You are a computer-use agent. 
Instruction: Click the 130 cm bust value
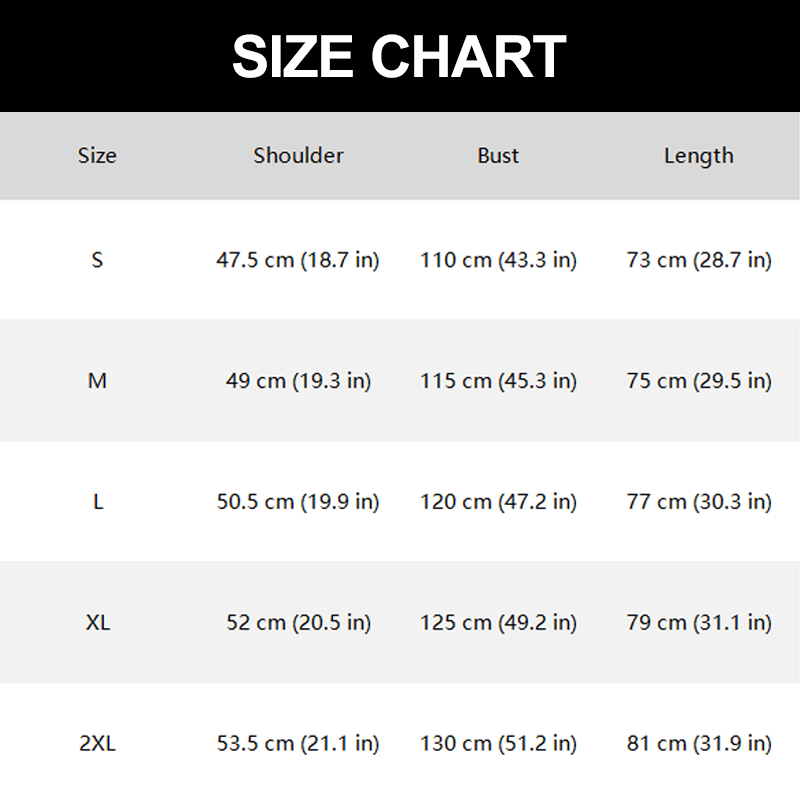click(498, 744)
